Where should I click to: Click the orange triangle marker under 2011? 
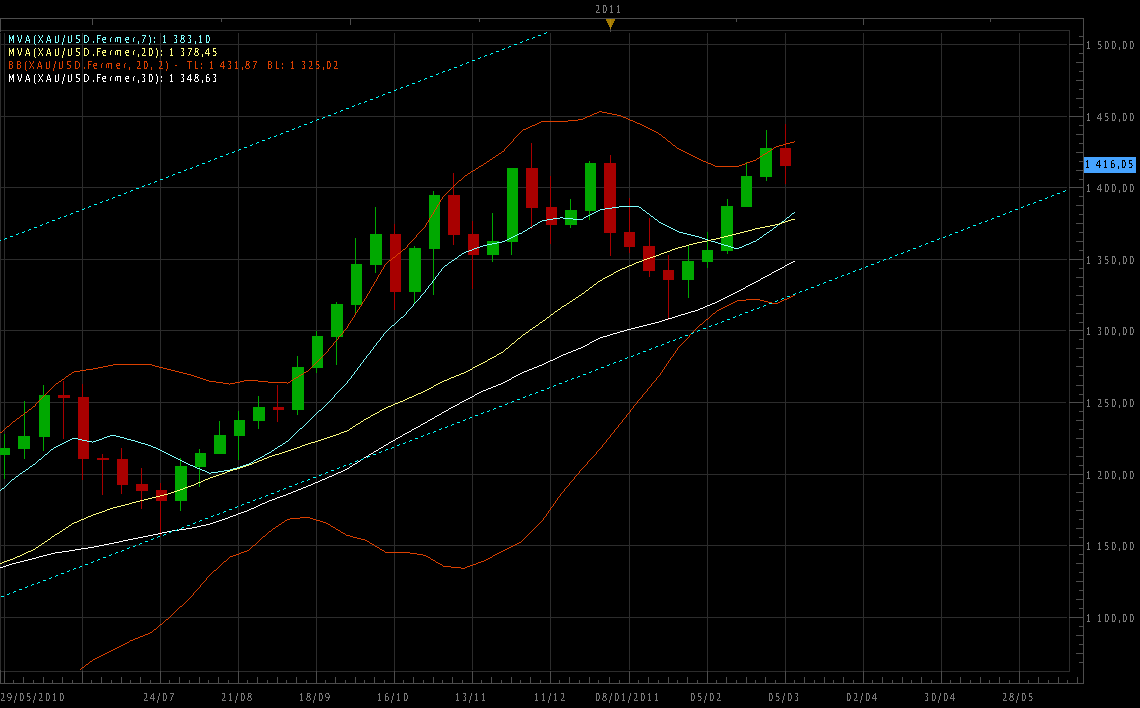(609, 24)
